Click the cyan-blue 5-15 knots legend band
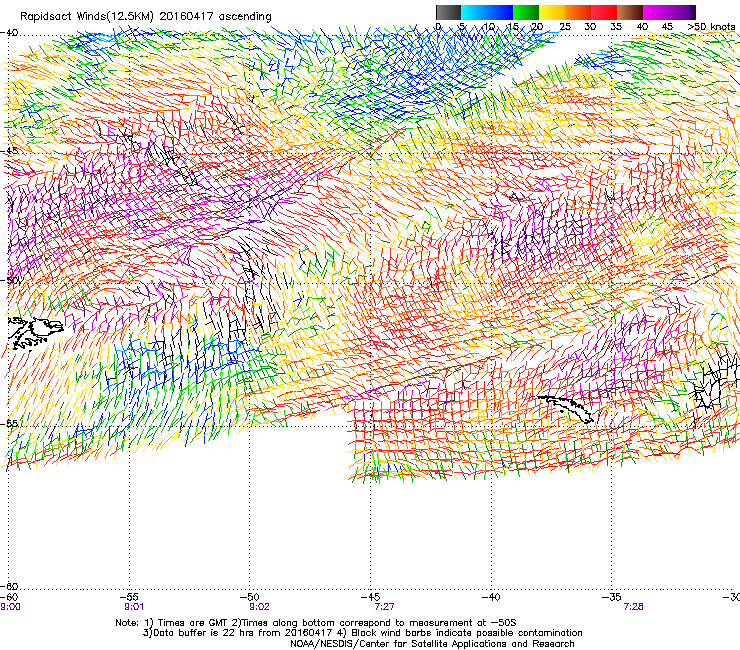Viewport: 740px width, 650px height. [x=487, y=12]
